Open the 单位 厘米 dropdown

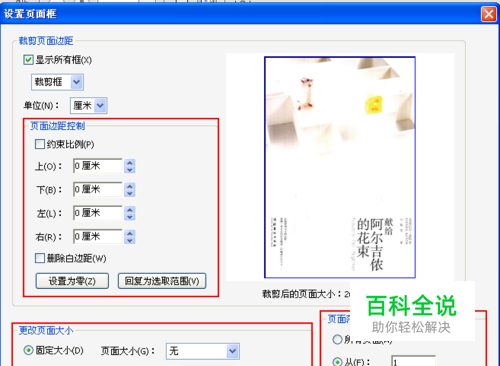[89, 106]
